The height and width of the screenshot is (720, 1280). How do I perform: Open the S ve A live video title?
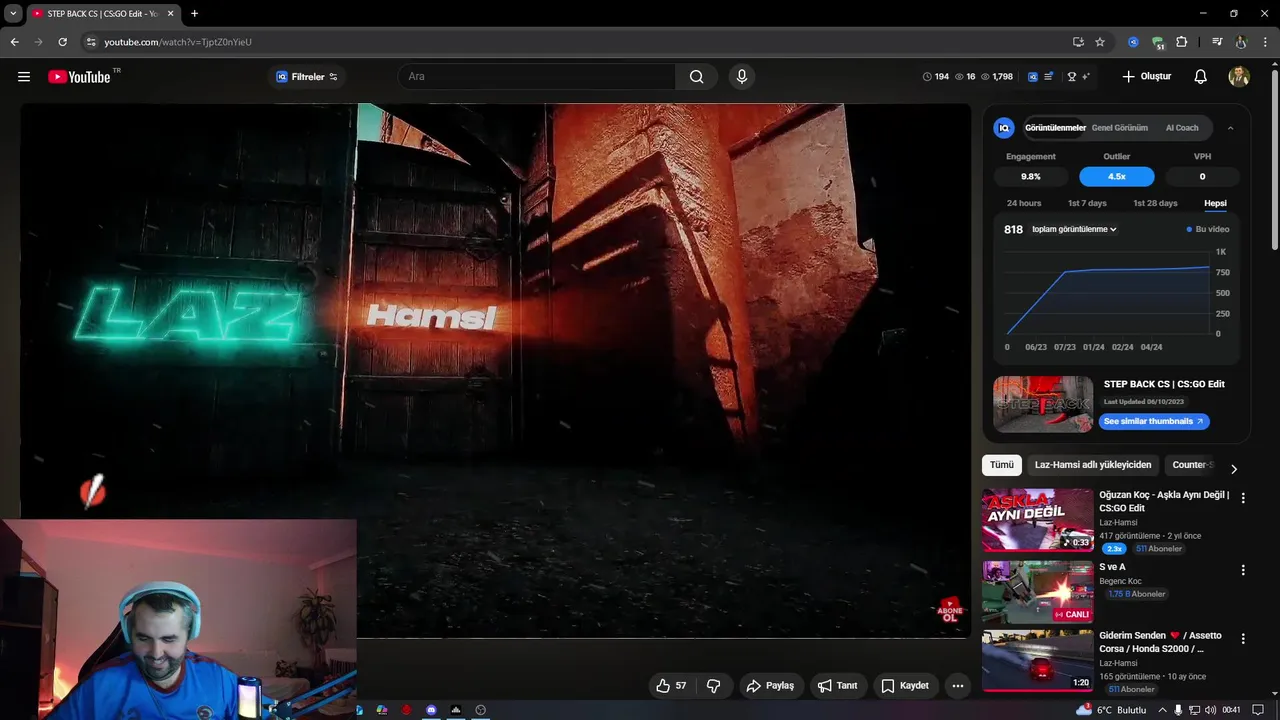pyautogui.click(x=1112, y=567)
